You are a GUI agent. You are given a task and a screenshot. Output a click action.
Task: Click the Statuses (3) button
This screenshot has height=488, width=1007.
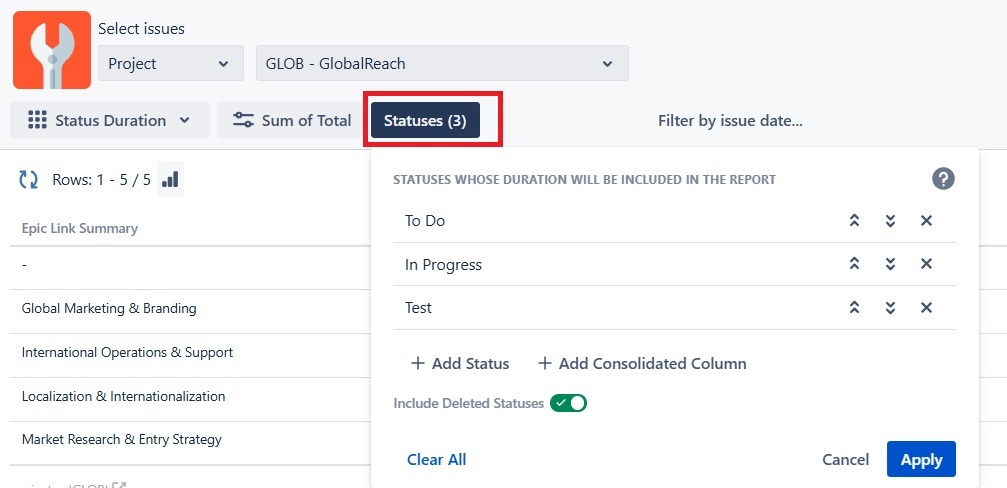(x=425, y=120)
